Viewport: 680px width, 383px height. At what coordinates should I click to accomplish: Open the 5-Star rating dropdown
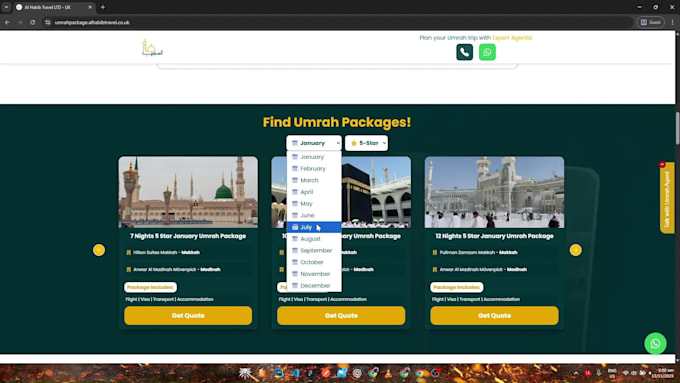point(366,143)
